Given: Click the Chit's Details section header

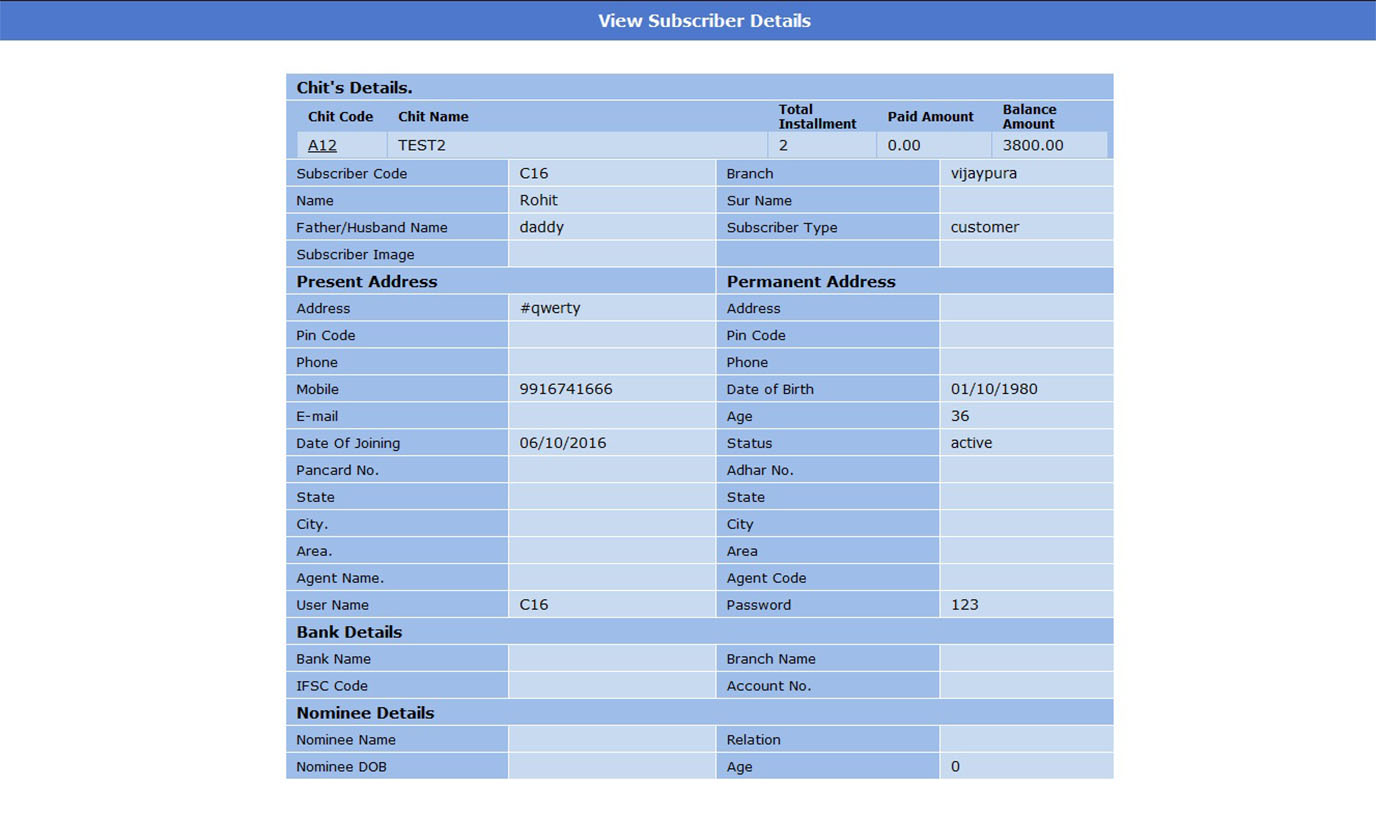Looking at the screenshot, I should (354, 88).
